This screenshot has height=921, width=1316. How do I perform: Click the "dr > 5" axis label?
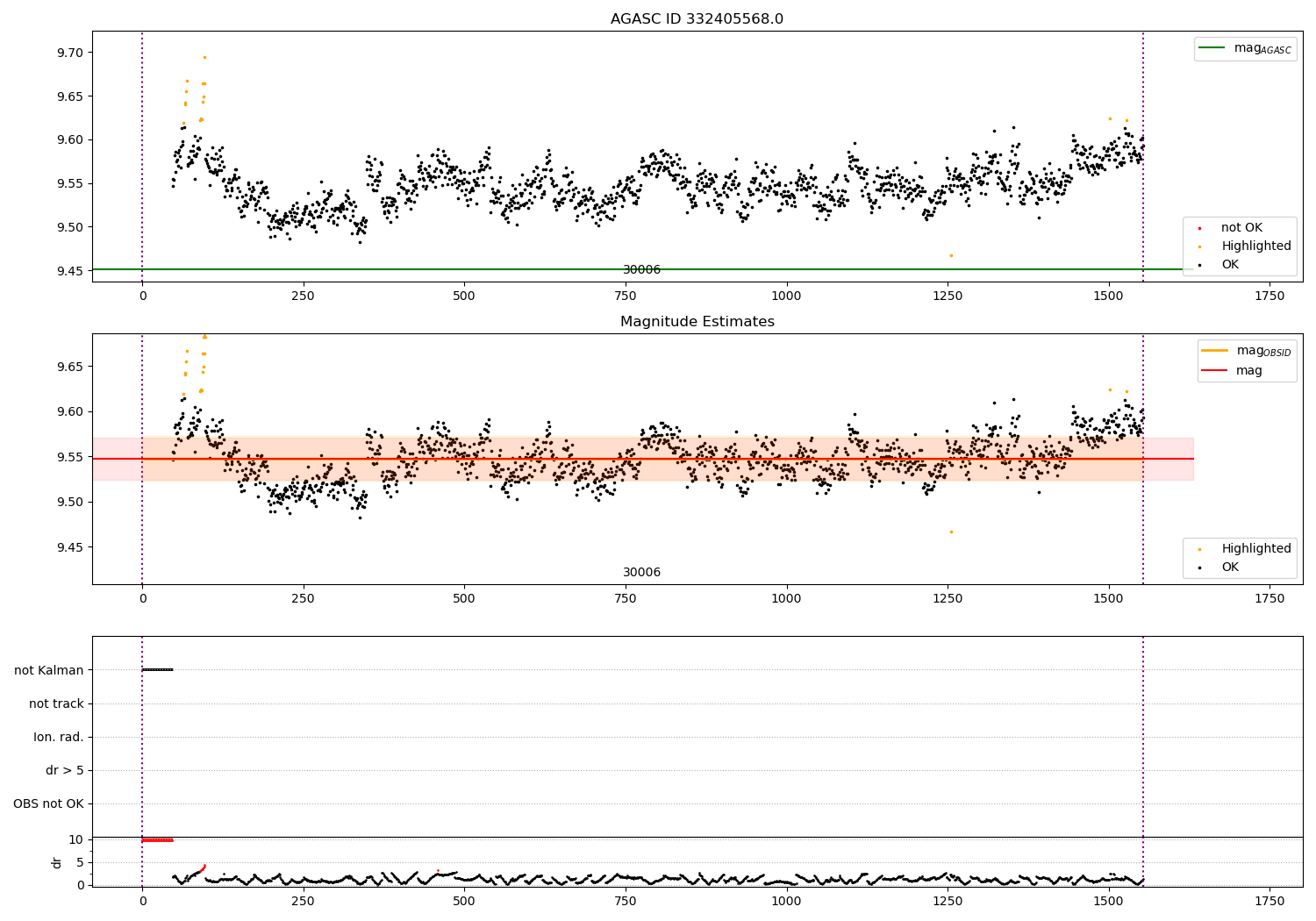pyautogui.click(x=65, y=771)
